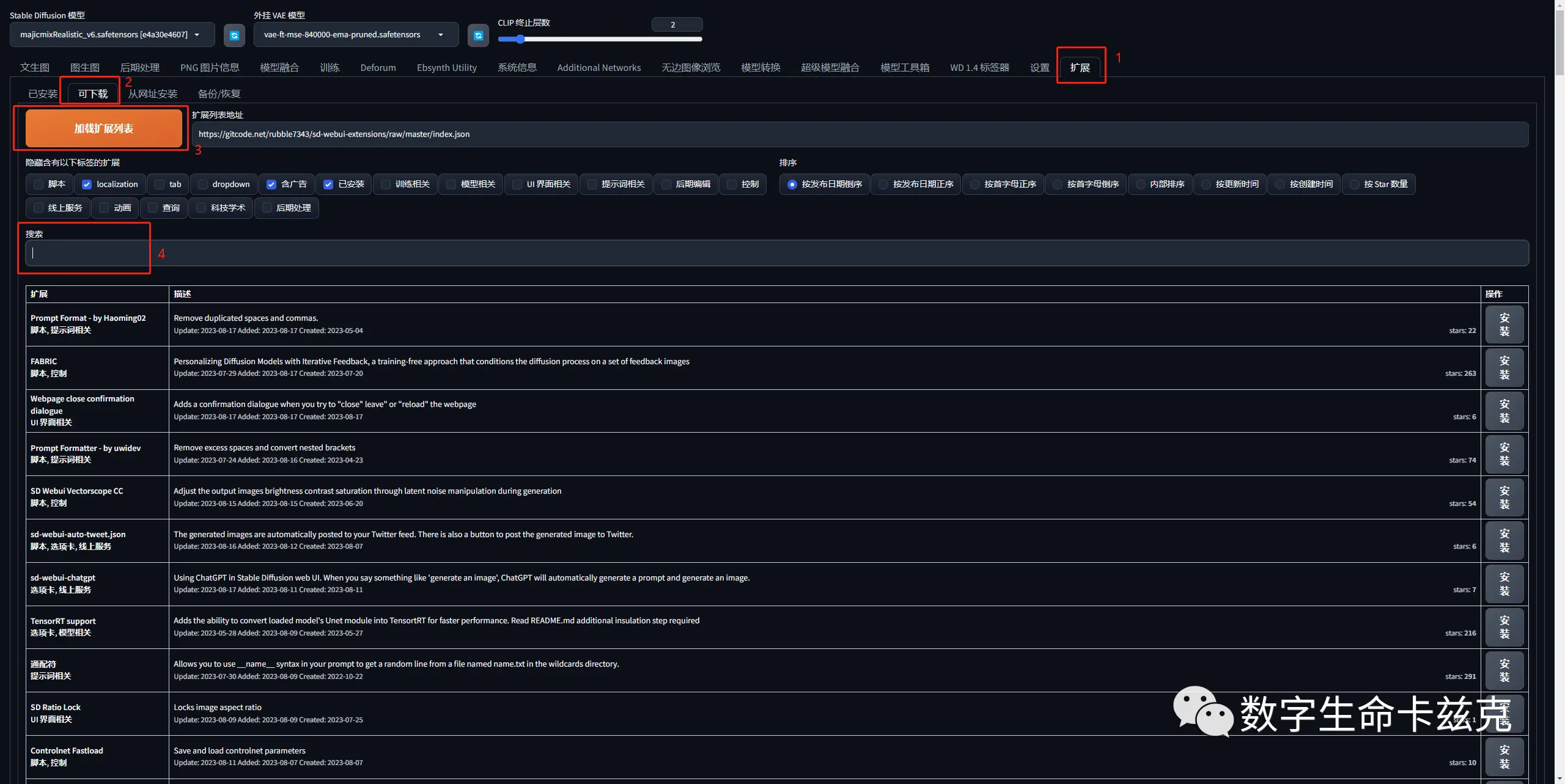Image resolution: width=1565 pixels, height=784 pixels.
Task: Uncheck the 含广告 checkbox
Action: pos(271,185)
